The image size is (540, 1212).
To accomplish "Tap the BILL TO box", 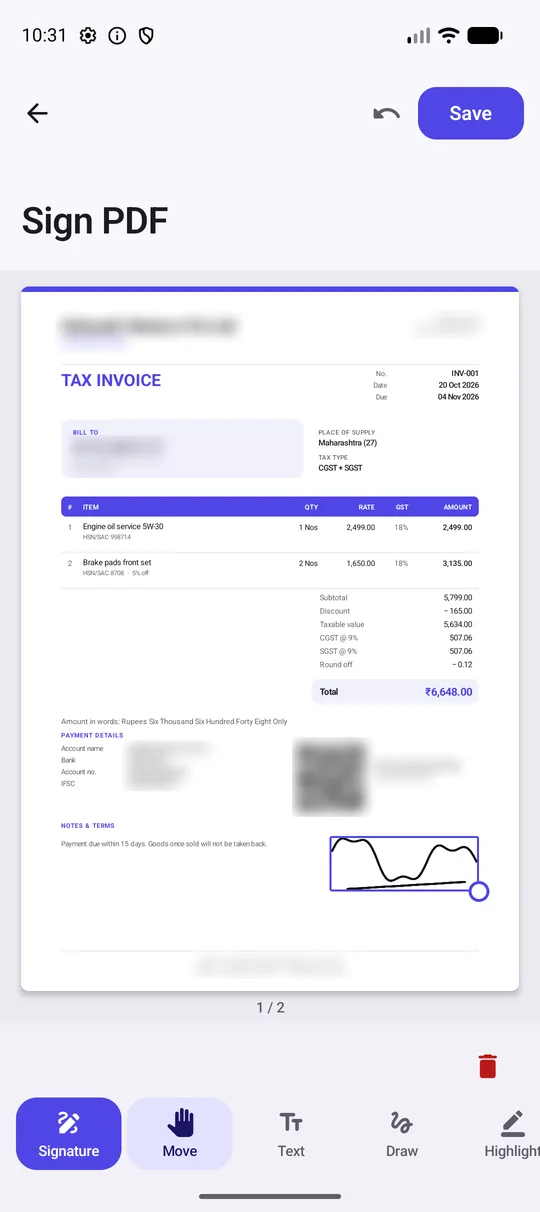I will [182, 449].
